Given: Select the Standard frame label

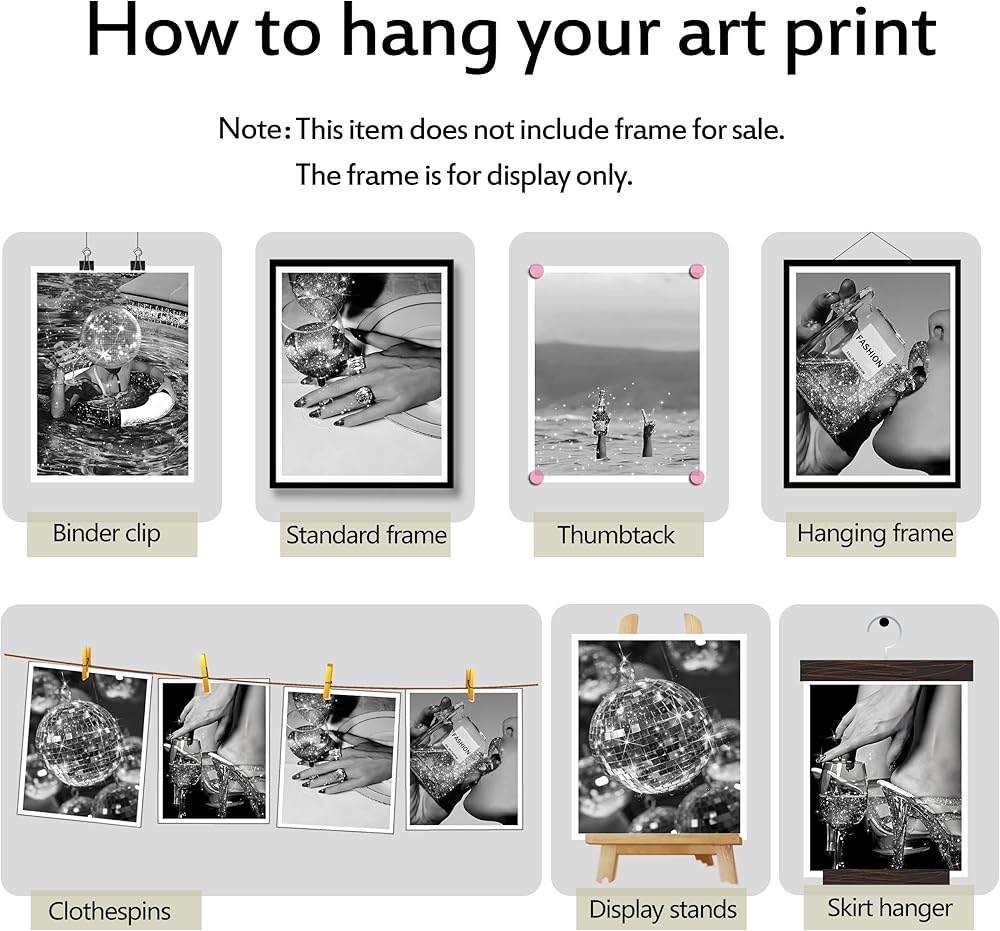Looking at the screenshot, I should 366,534.
